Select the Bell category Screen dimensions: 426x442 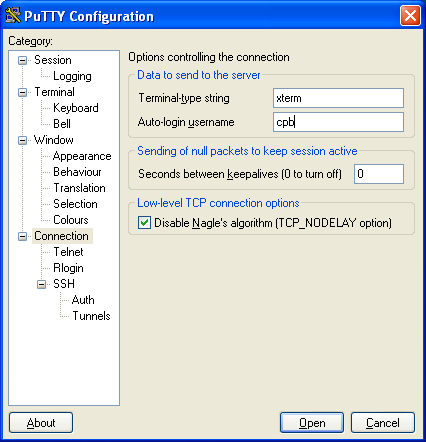pyautogui.click(x=62, y=124)
